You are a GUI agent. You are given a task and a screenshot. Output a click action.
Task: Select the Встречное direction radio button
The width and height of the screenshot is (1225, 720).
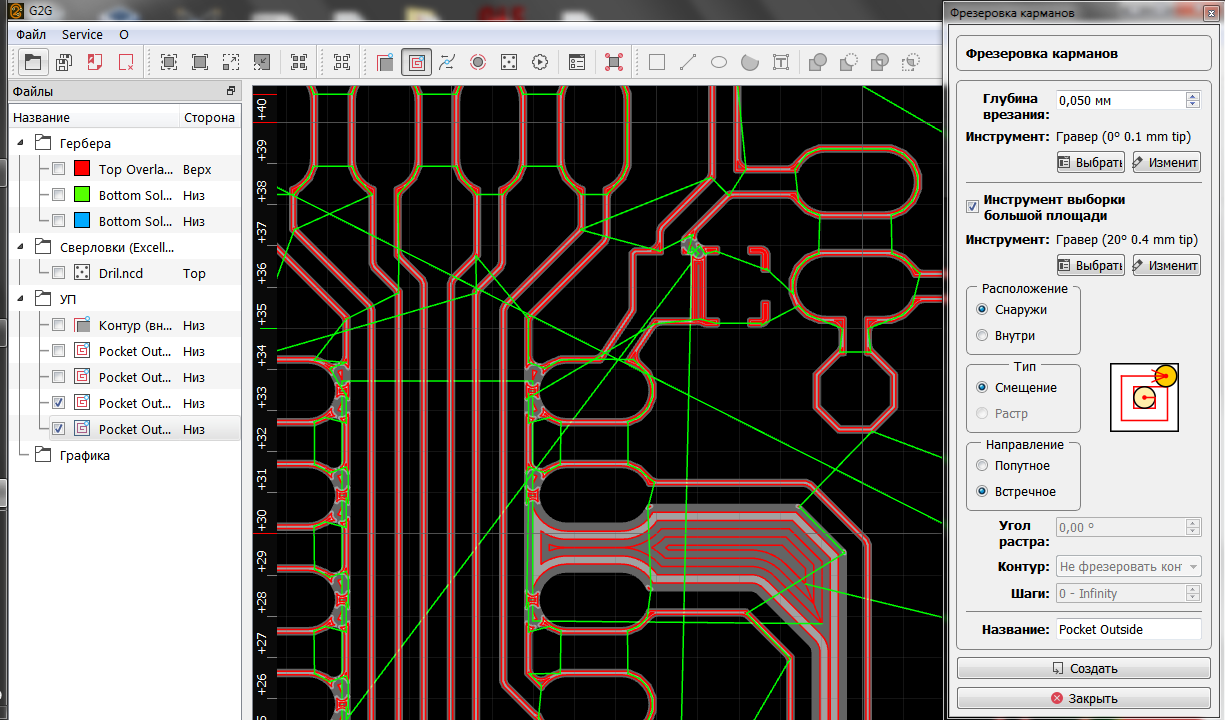click(982, 492)
